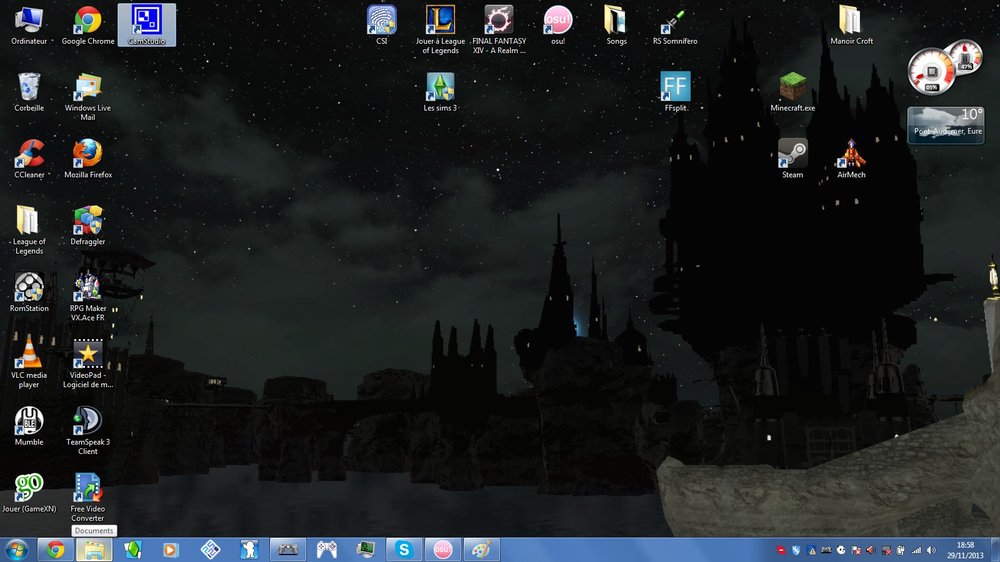The image size is (1000, 562).
Task: Open the Documents explorer taskbar button
Action: pyautogui.click(x=94, y=550)
